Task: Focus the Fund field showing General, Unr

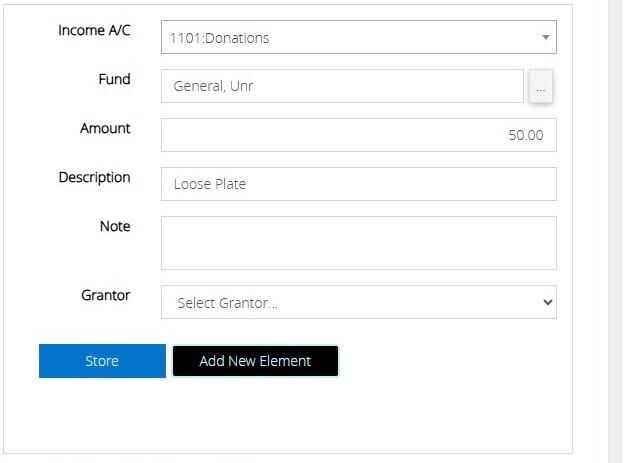Action: [x=340, y=86]
